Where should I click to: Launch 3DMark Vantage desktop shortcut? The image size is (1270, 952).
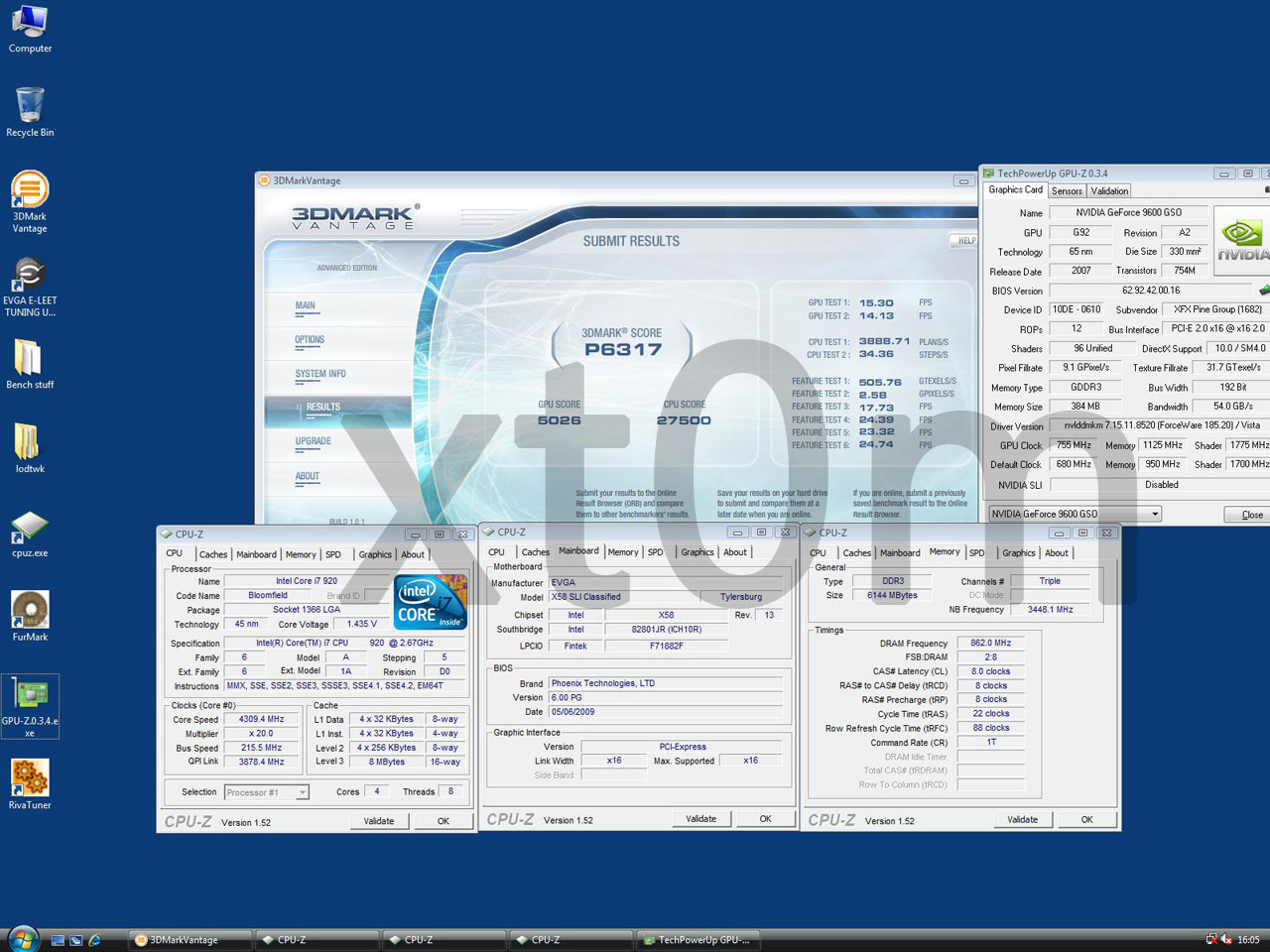30,201
